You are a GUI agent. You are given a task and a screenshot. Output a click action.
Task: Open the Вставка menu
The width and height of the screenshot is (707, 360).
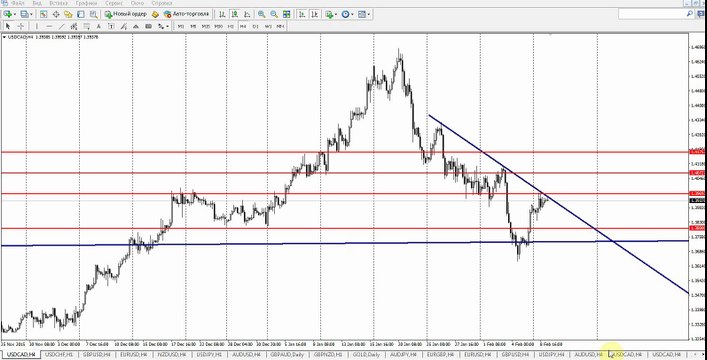click(x=58, y=3)
